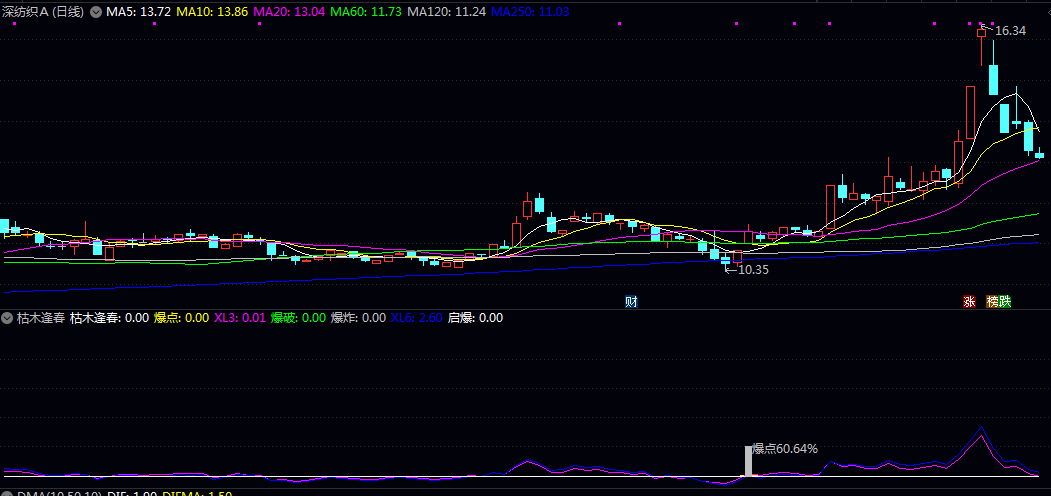Viewport: 1051px width, 496px height.
Task: Click the 16.34 high price label
Action: (x=1010, y=31)
